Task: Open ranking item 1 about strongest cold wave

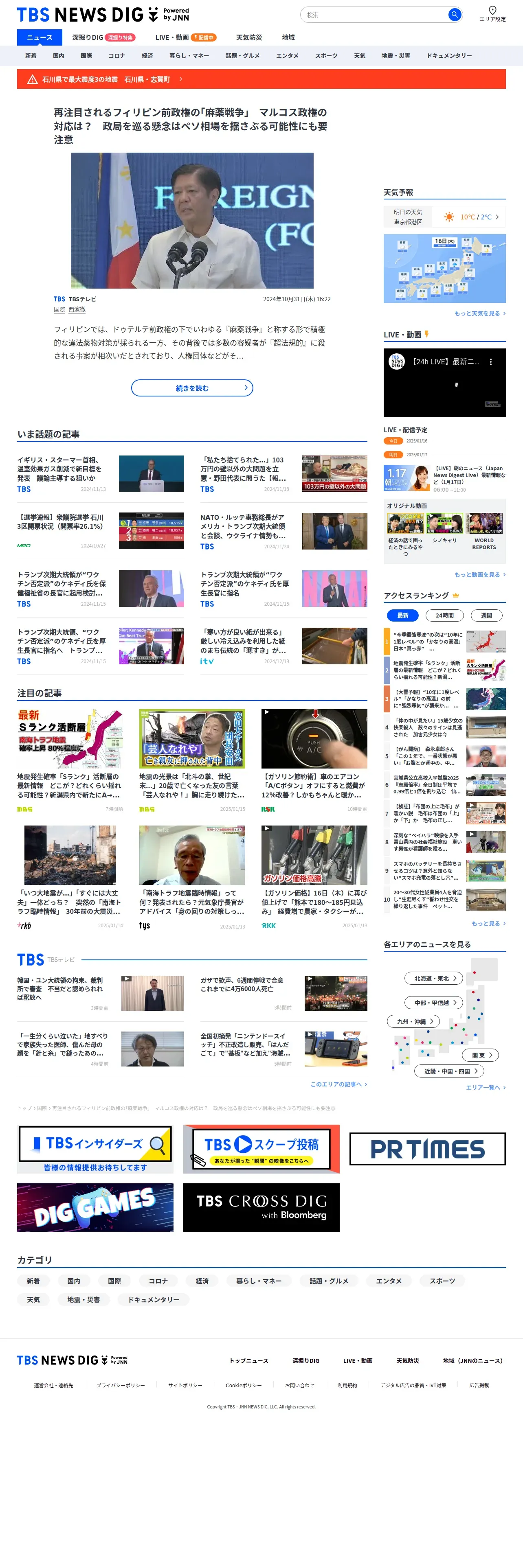Action: click(x=444, y=641)
